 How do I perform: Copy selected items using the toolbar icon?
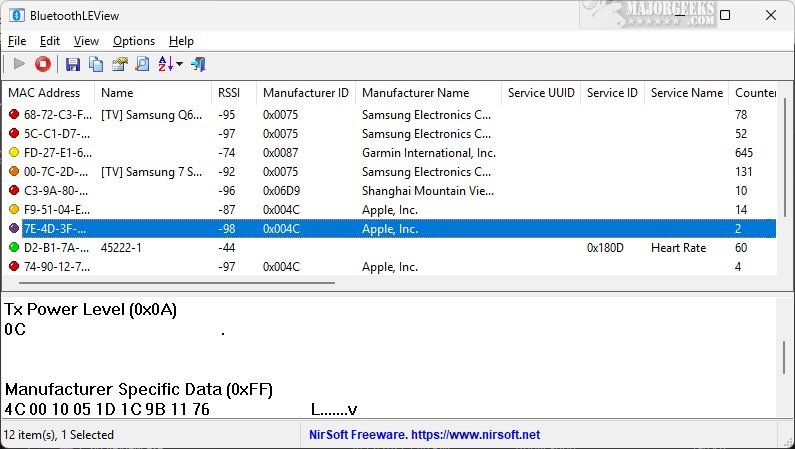pyautogui.click(x=96, y=64)
